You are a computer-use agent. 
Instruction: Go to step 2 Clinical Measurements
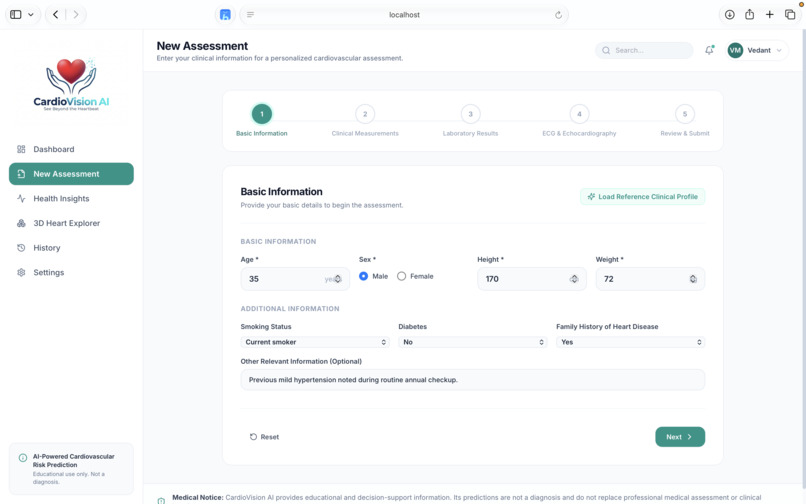pyautogui.click(x=365, y=120)
